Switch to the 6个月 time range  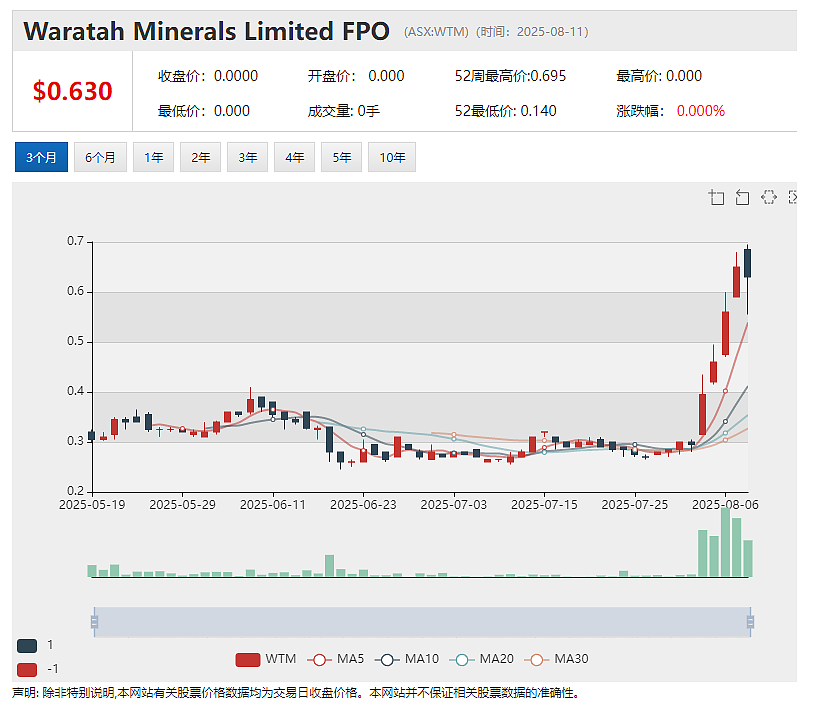coord(100,157)
